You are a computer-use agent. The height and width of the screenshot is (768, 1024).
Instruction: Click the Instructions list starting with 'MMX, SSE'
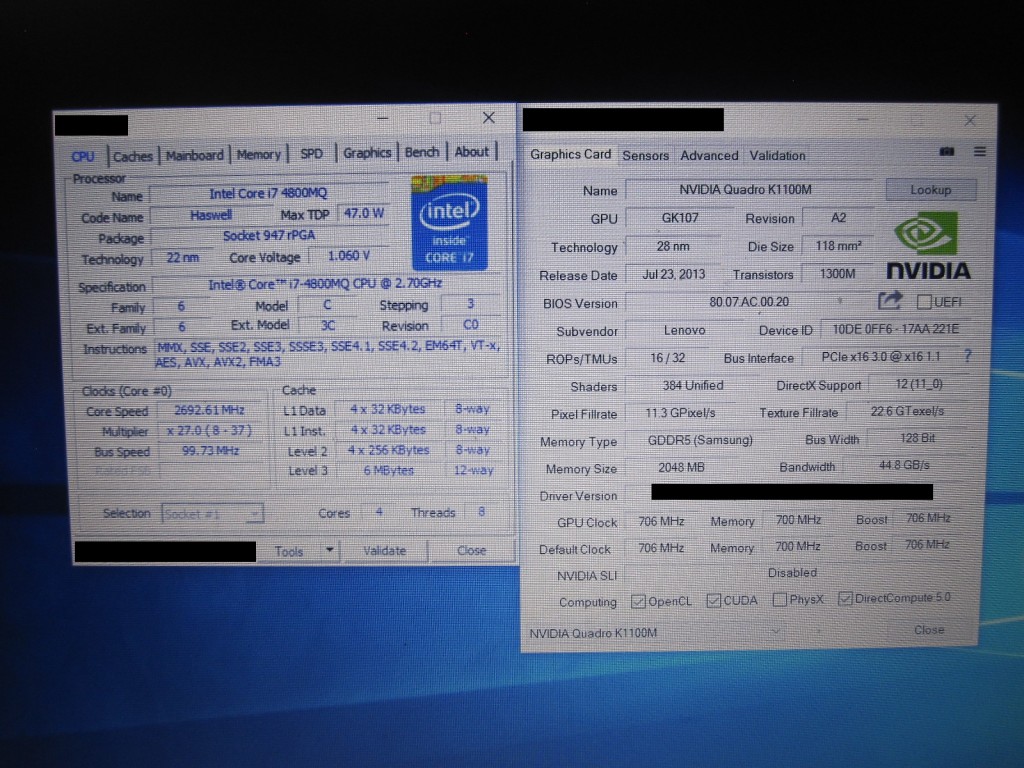[x=328, y=353]
